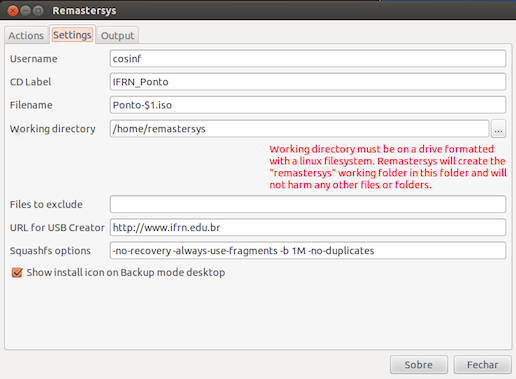Click the Username label

click(34, 59)
